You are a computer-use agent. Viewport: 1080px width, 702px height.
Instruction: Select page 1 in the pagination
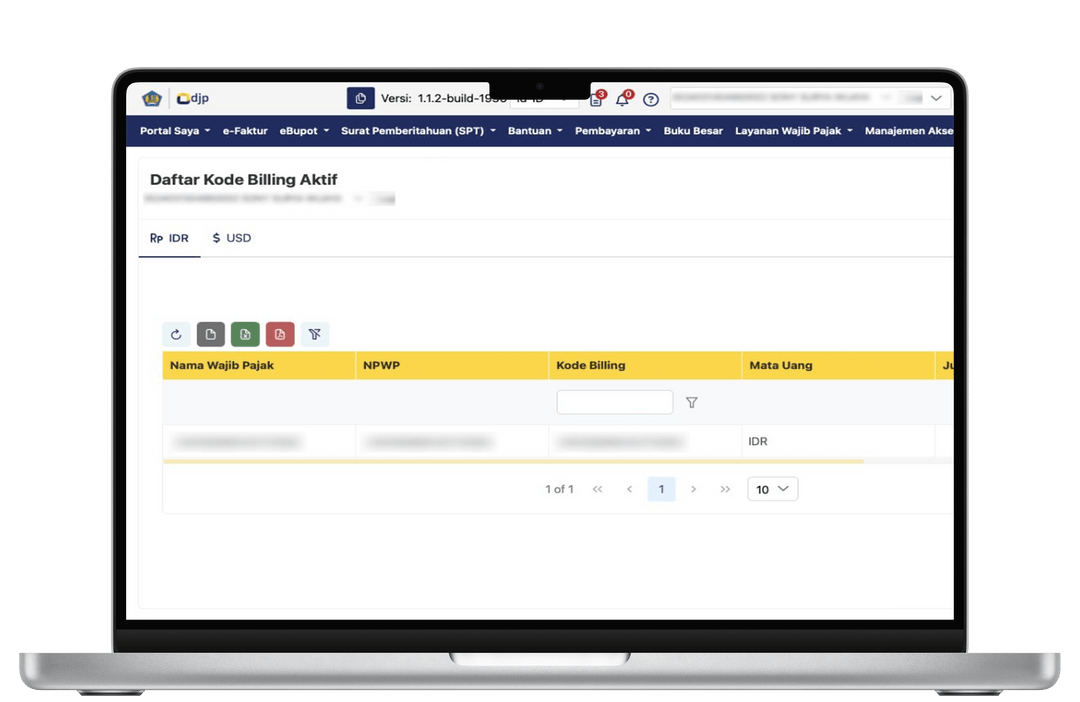[x=661, y=489]
